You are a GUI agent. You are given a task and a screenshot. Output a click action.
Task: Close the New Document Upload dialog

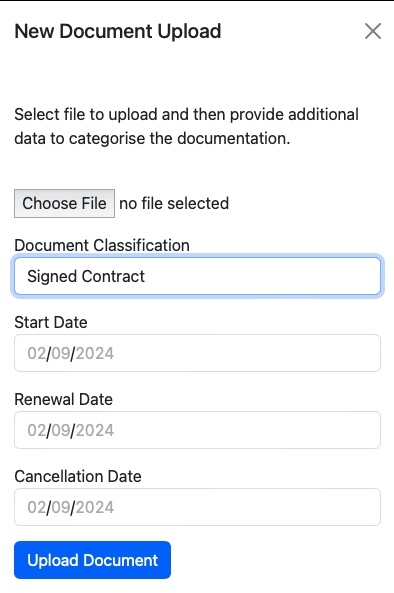point(373,31)
